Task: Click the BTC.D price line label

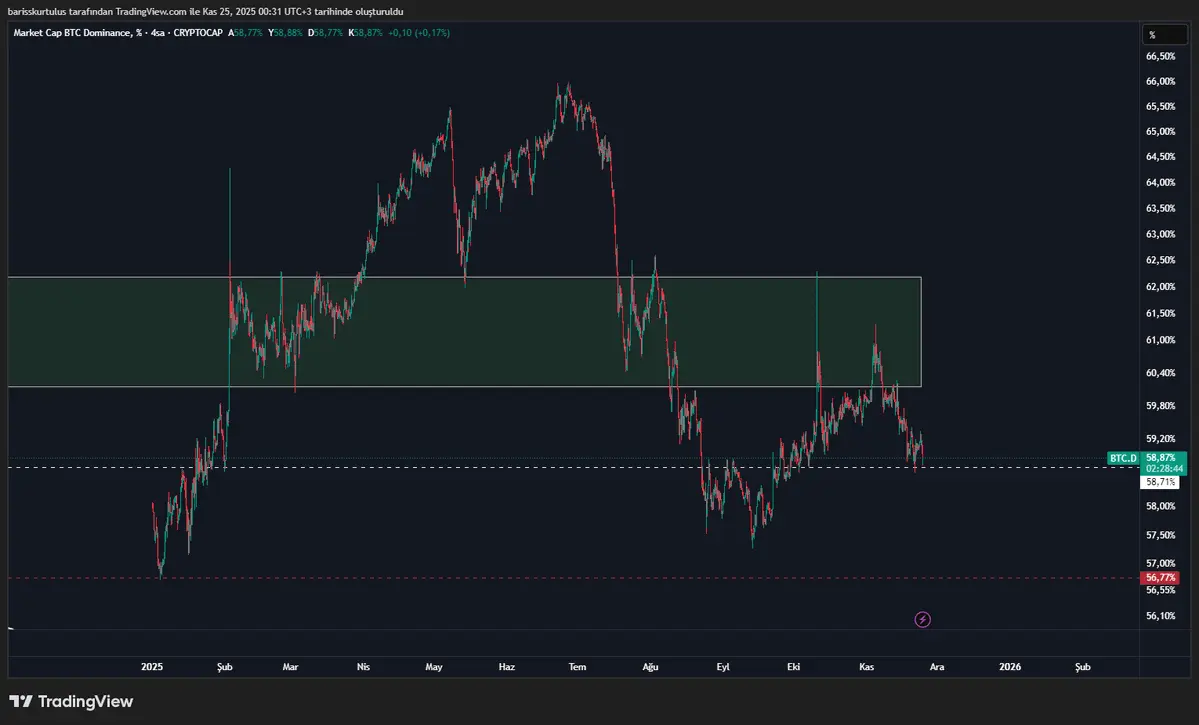Action: click(1123, 458)
